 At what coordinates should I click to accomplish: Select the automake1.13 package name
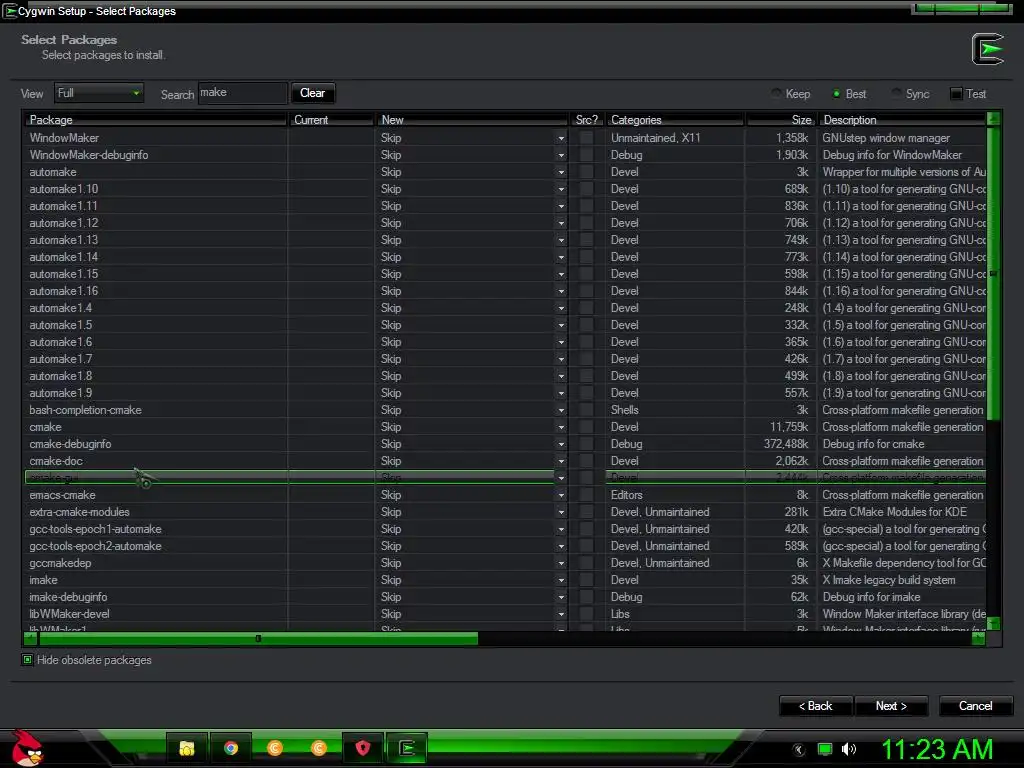(x=64, y=240)
